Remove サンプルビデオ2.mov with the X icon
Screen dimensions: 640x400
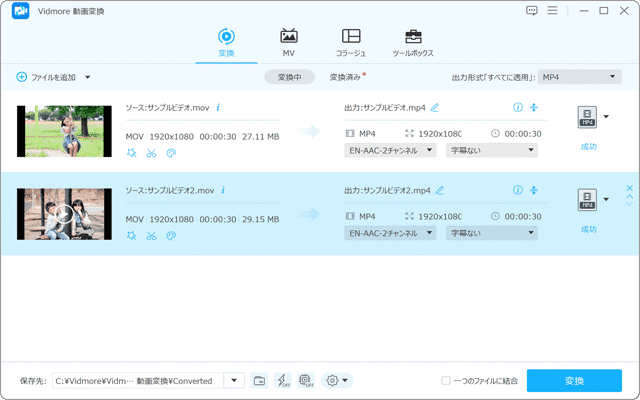pos(629,188)
